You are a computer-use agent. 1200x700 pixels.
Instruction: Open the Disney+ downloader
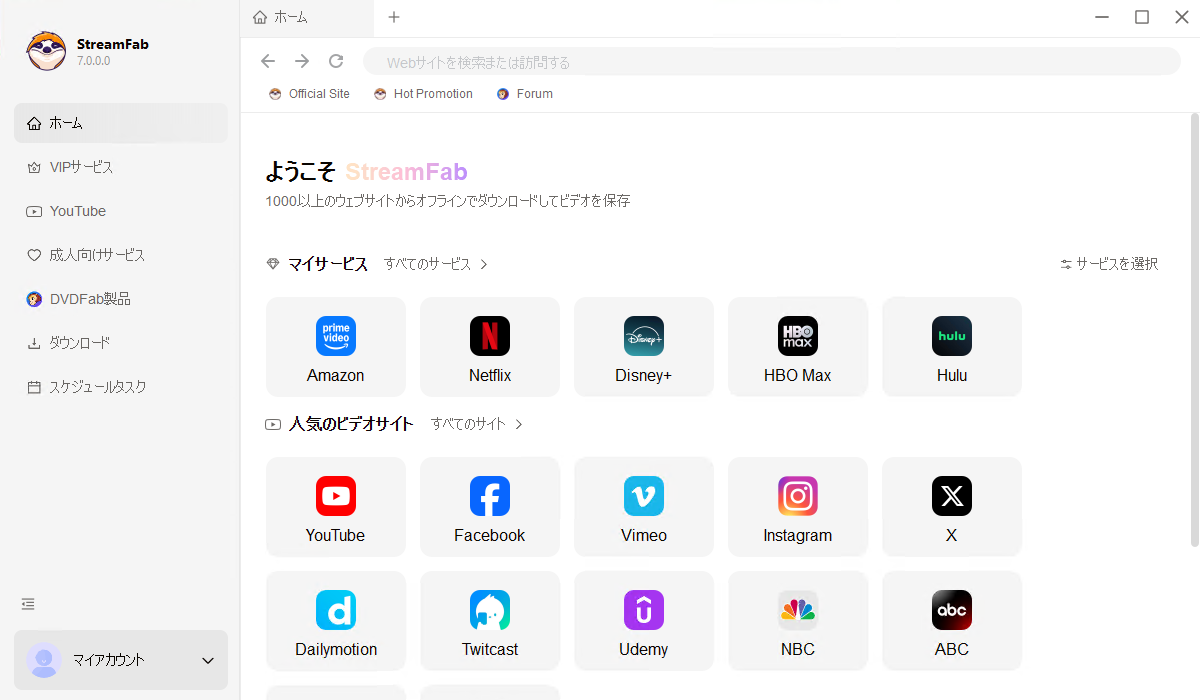pos(643,346)
